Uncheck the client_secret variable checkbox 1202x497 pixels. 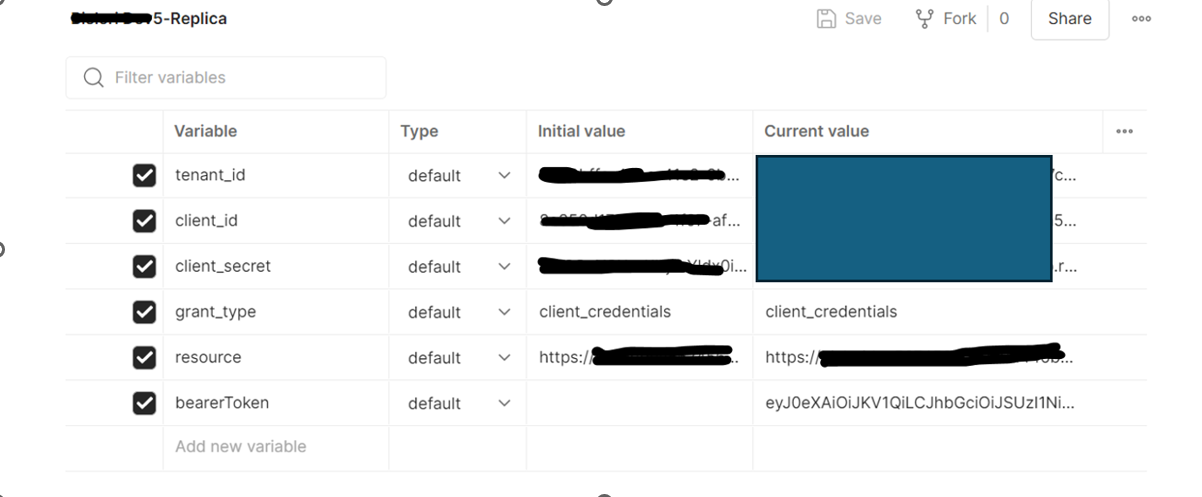coord(144,266)
